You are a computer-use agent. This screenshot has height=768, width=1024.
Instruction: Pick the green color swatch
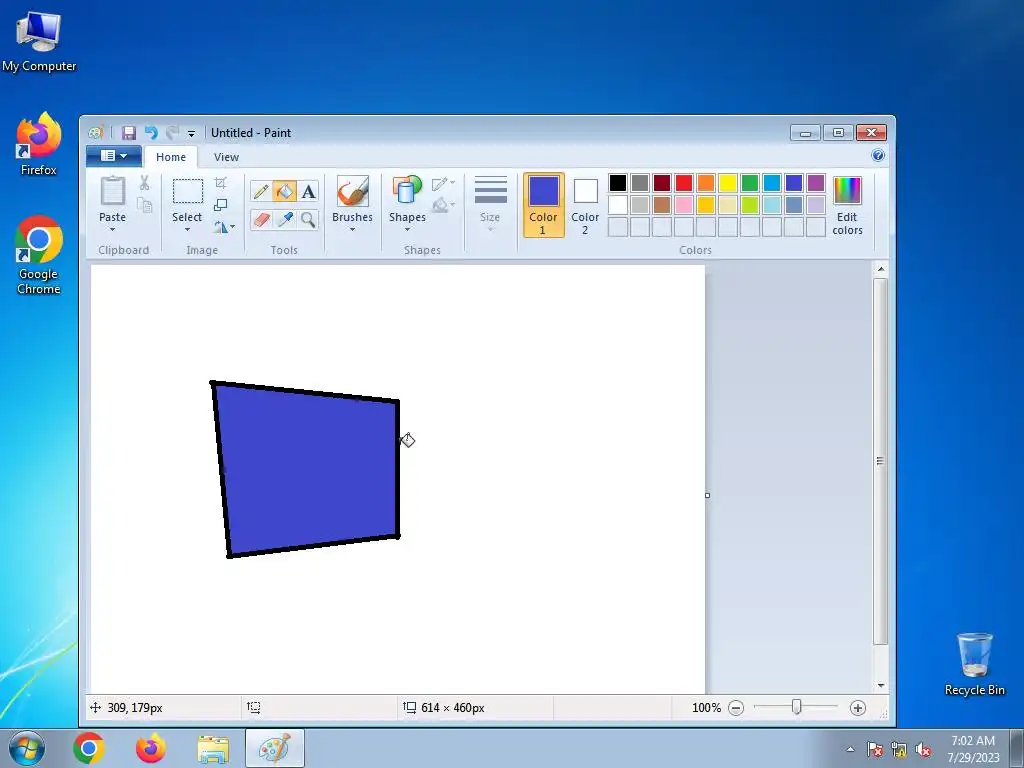[x=750, y=183]
